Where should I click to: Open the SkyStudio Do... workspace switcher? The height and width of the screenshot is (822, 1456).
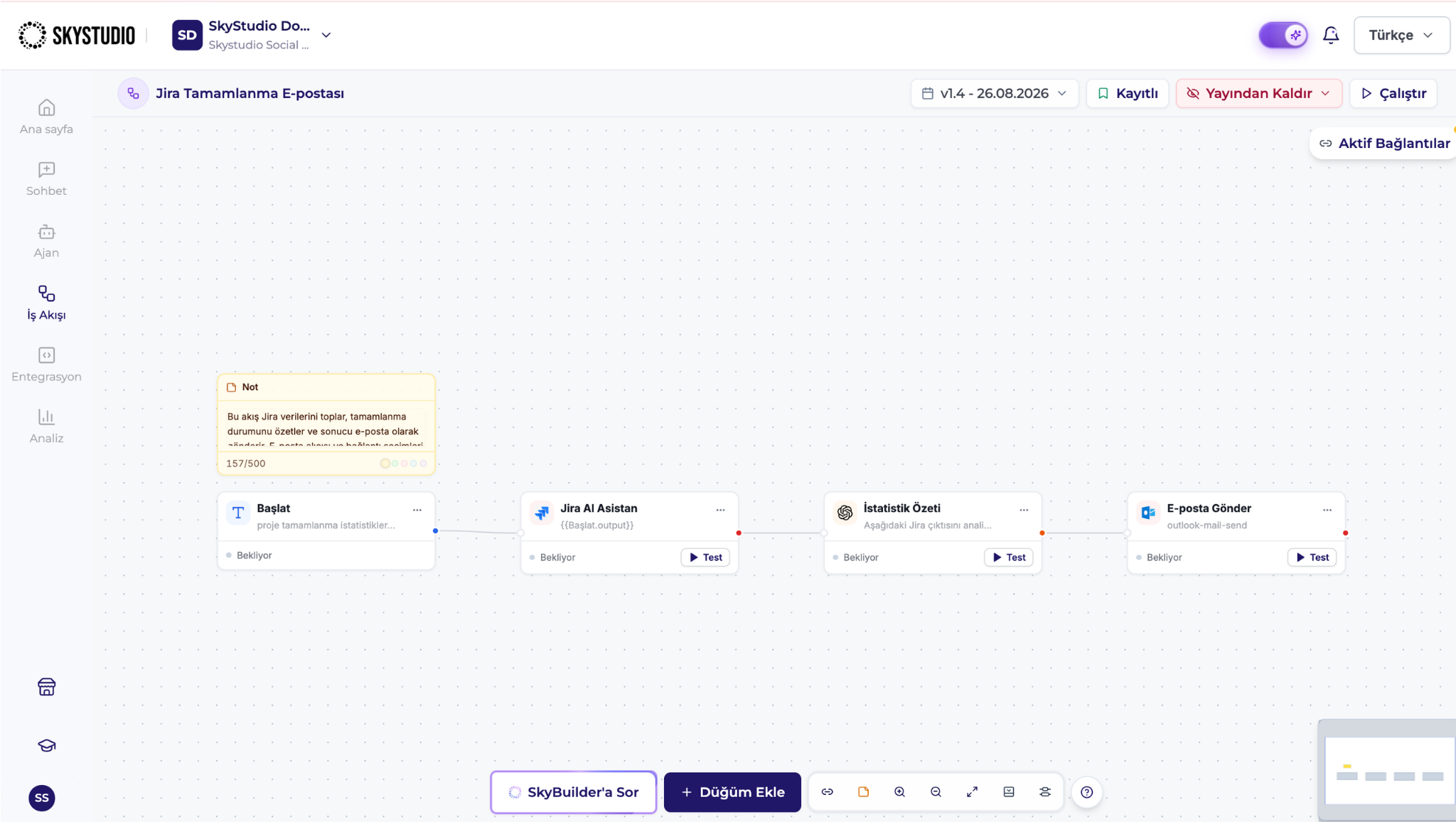tap(252, 35)
